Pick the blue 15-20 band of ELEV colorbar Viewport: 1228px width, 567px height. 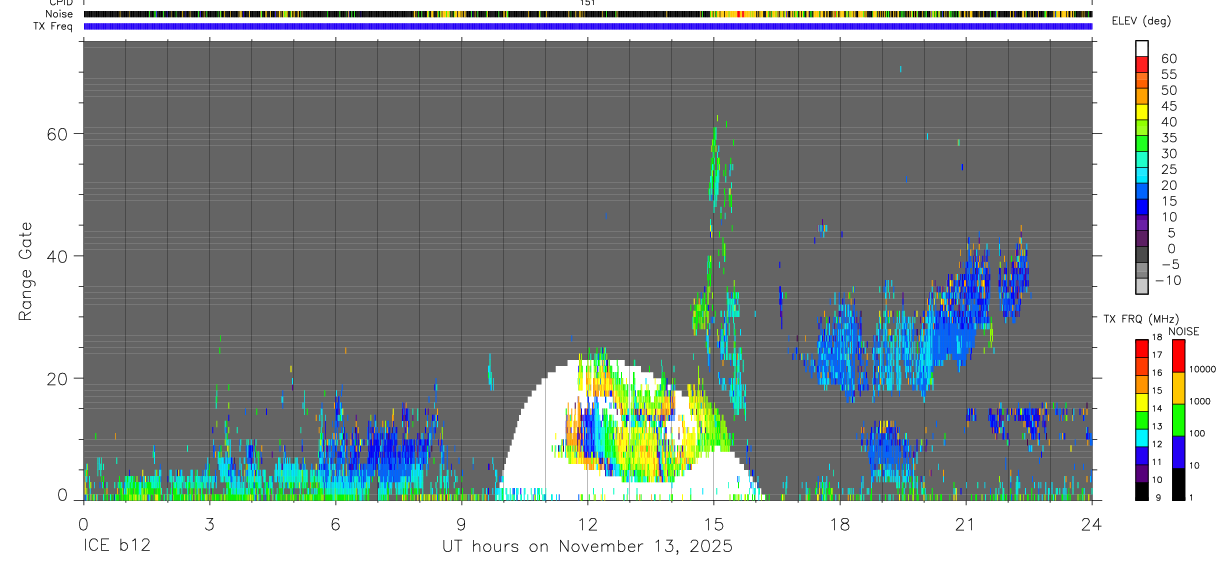tap(1142, 192)
